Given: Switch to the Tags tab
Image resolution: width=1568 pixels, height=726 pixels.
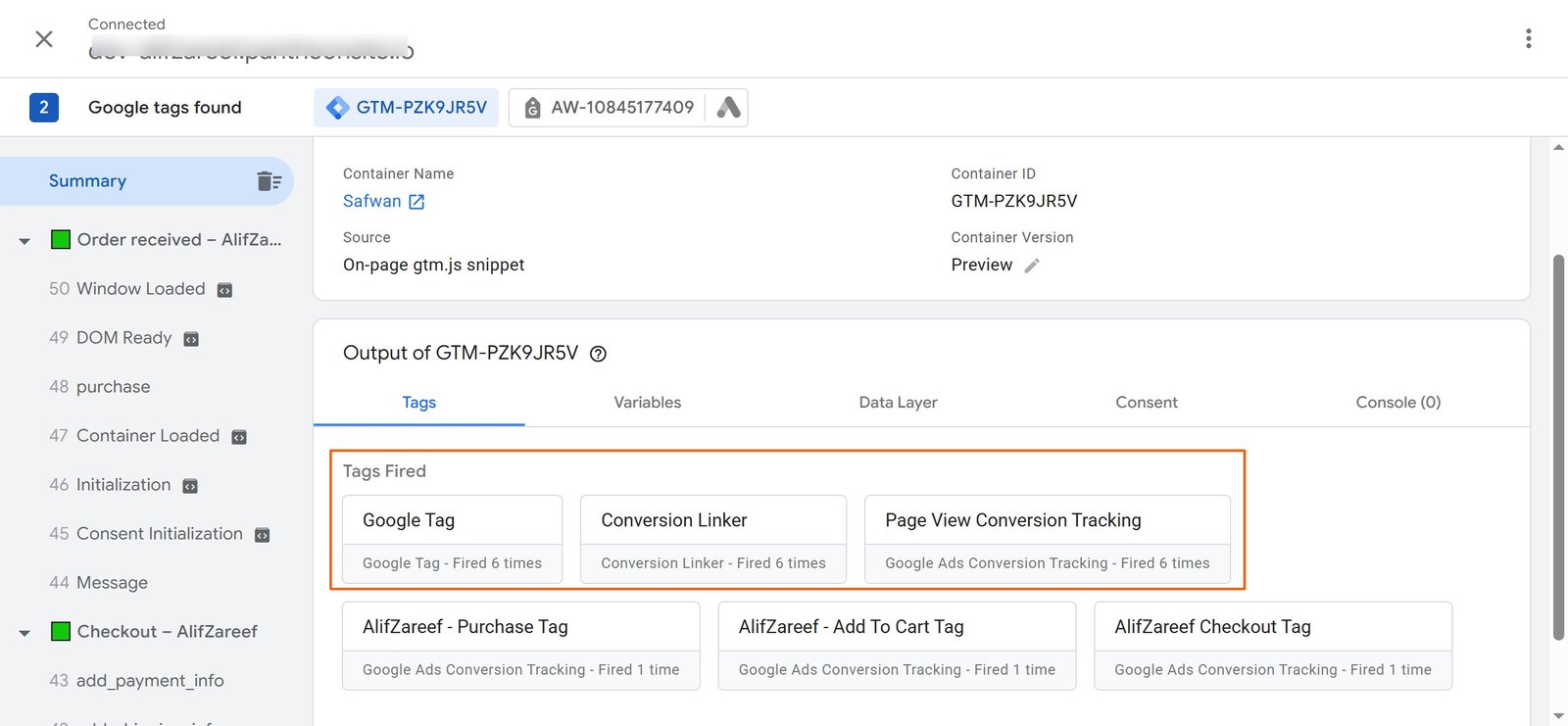Looking at the screenshot, I should point(419,403).
